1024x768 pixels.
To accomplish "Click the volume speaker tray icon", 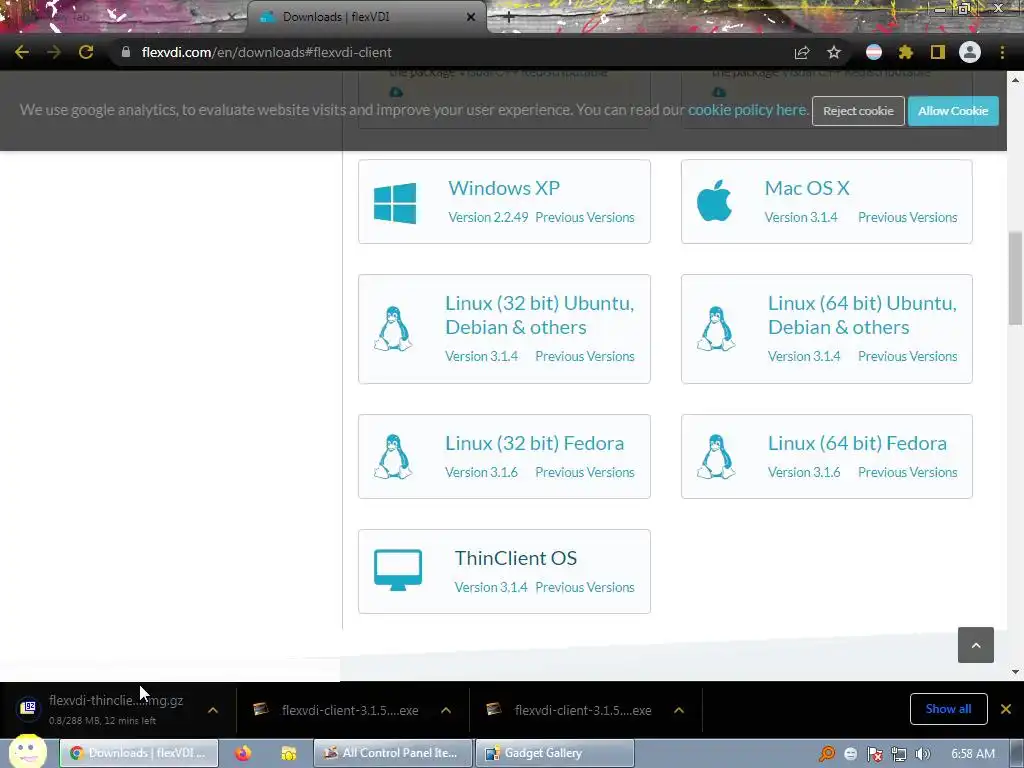I will pyautogui.click(x=922, y=754).
